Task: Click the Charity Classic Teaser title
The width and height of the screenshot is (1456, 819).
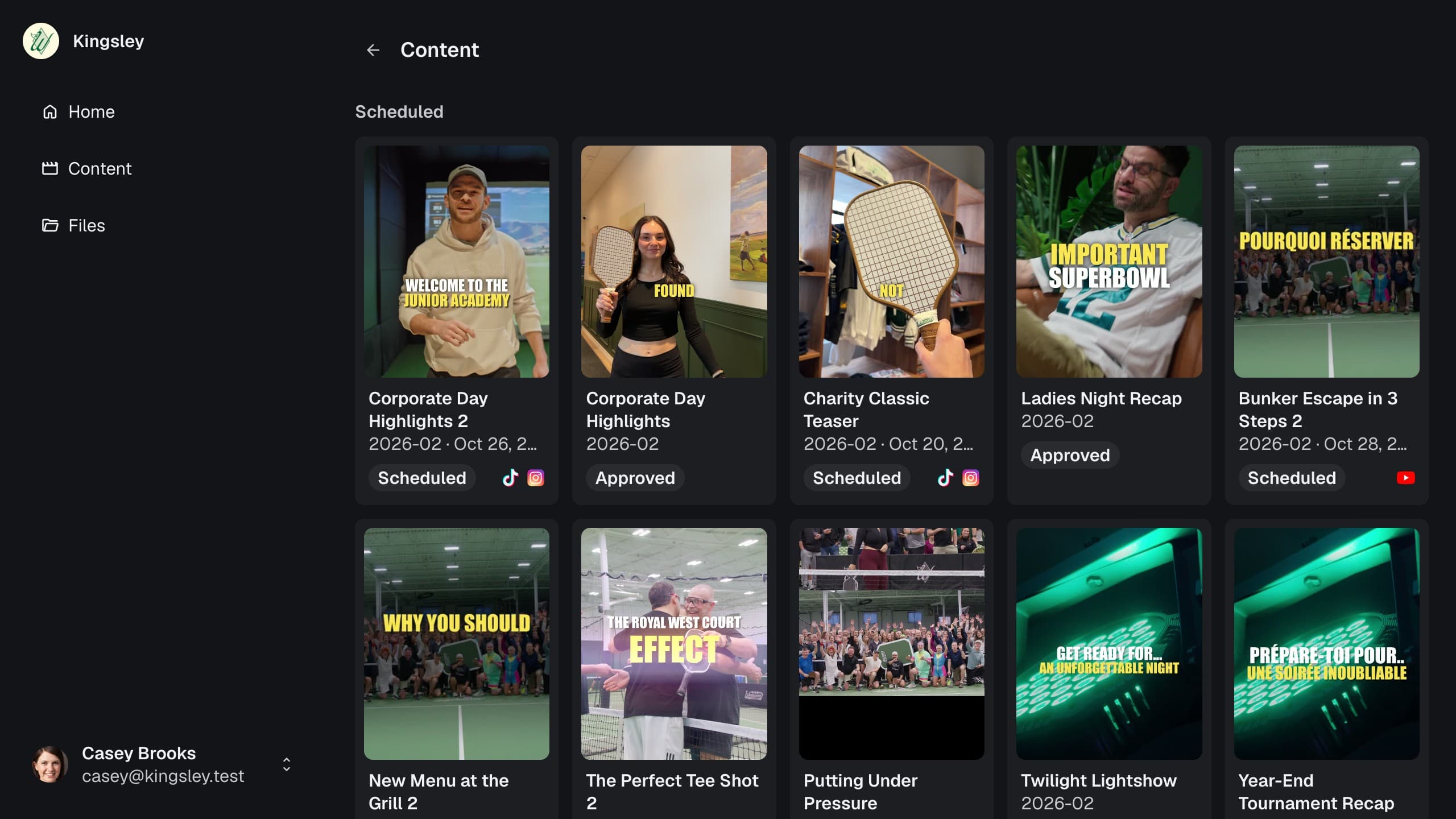Action: click(x=866, y=409)
